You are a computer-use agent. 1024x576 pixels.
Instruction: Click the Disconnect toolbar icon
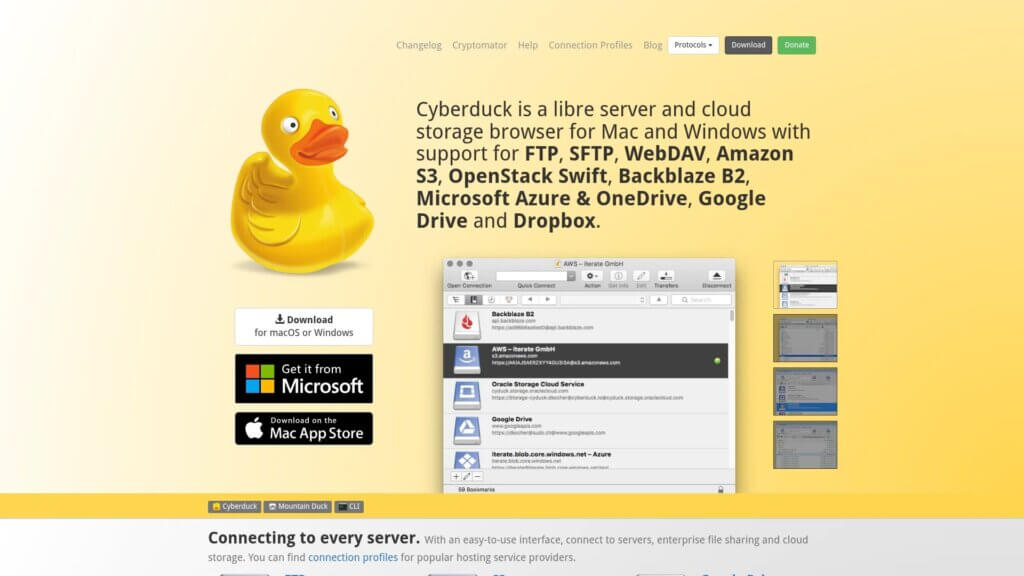click(x=716, y=273)
